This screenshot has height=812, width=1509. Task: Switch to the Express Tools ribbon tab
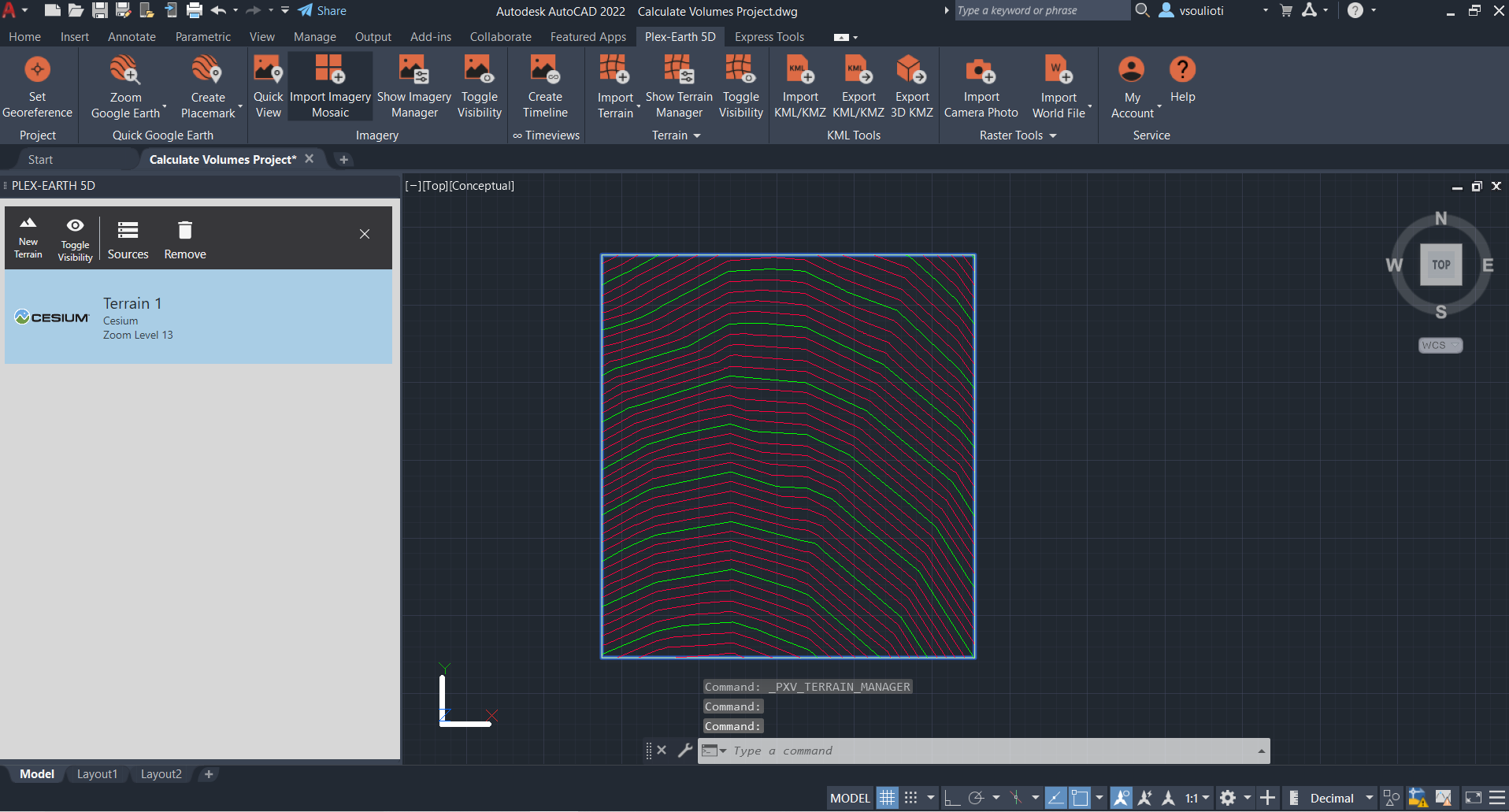coord(769,36)
